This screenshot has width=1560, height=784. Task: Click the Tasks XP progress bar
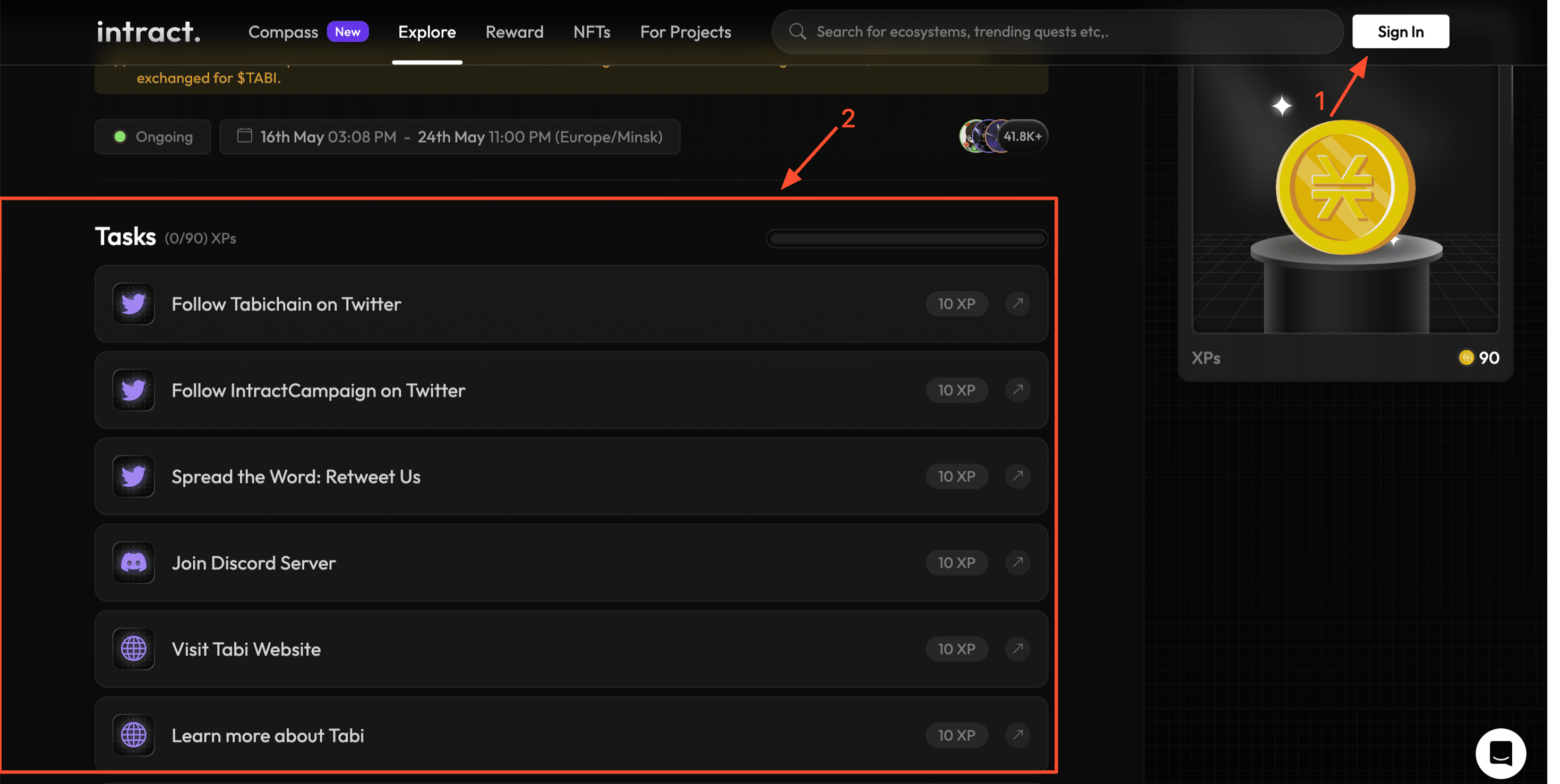(x=906, y=238)
